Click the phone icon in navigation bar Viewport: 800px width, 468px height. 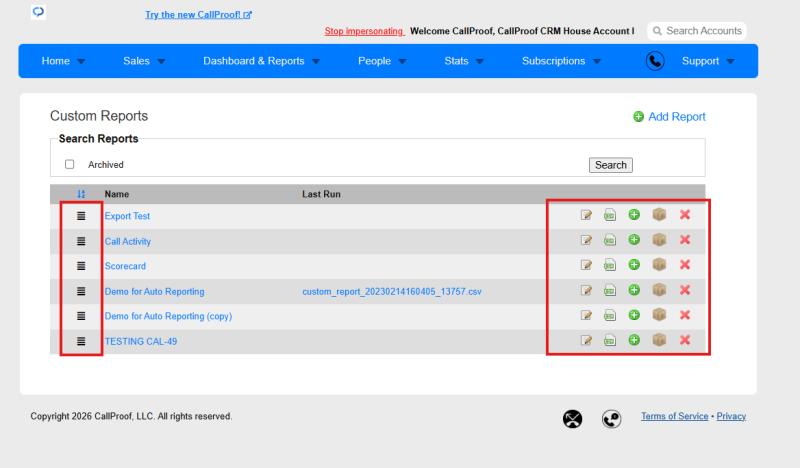655,61
